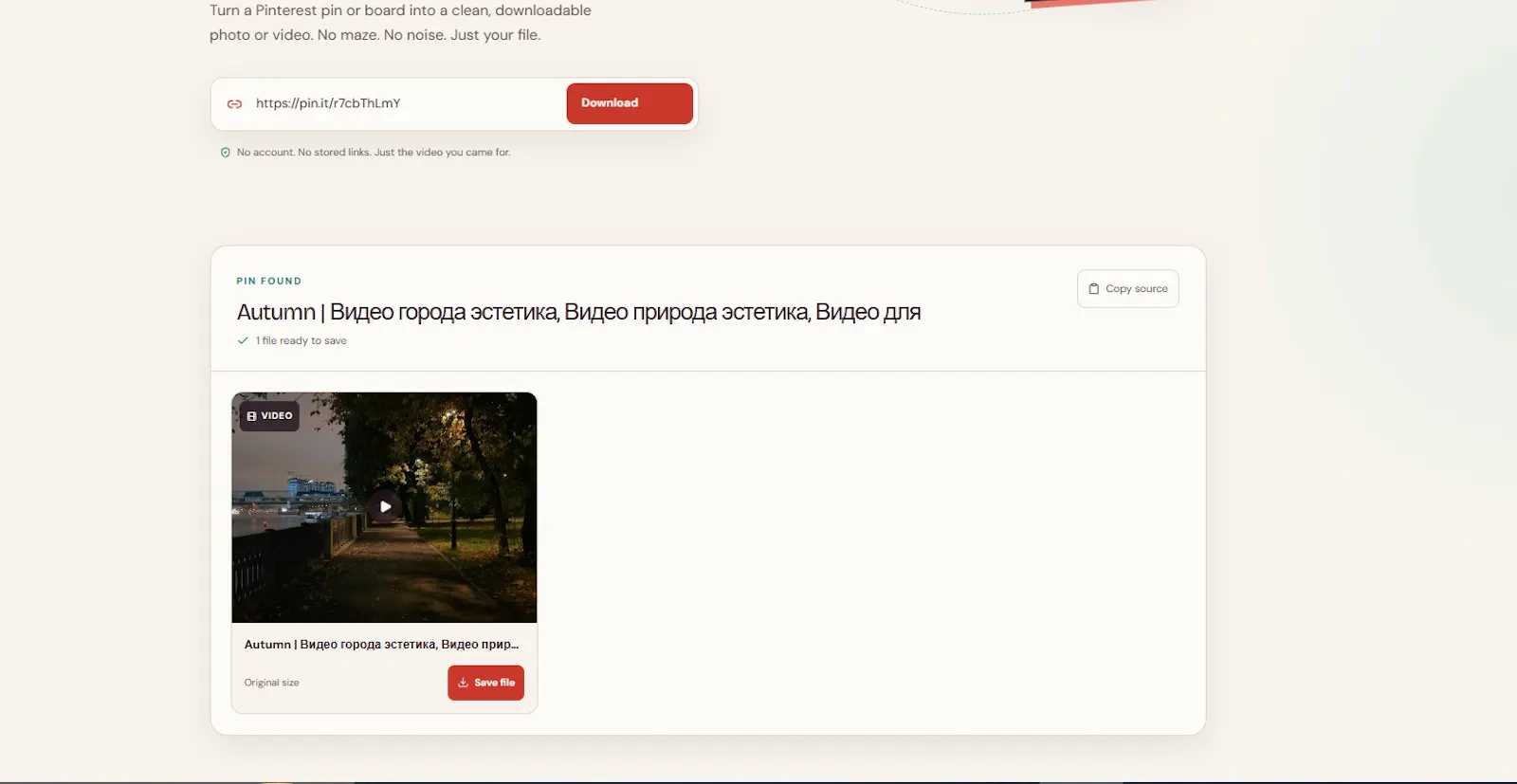Image resolution: width=1517 pixels, height=784 pixels.
Task: Open the autumn night park video thumbnail
Action: [384, 507]
